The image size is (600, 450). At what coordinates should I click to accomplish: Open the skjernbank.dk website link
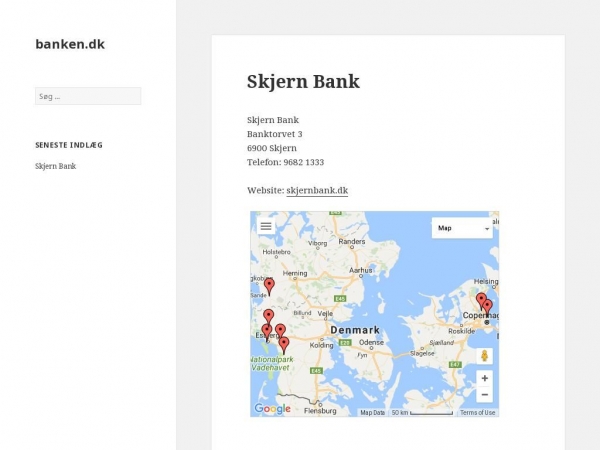pos(317,191)
